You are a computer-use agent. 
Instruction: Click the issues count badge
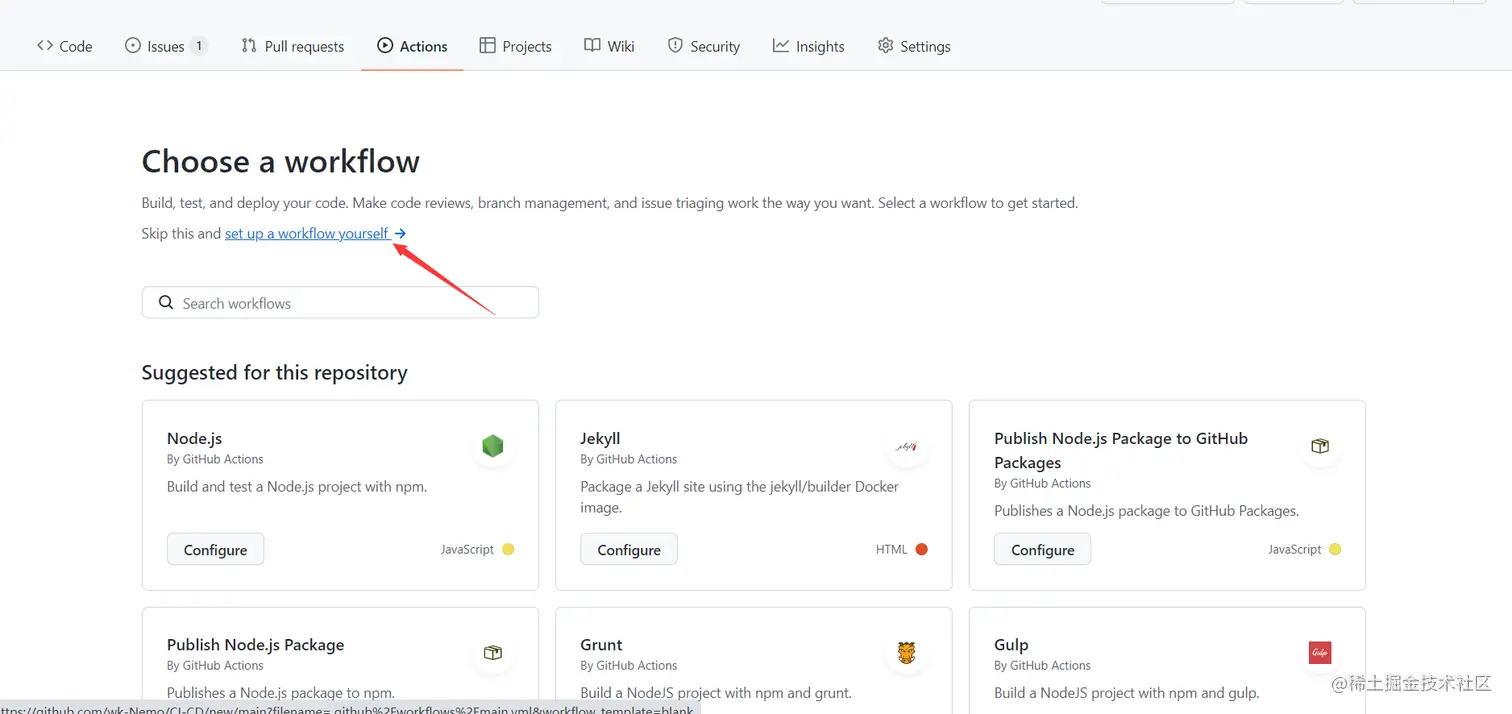pyautogui.click(x=199, y=46)
